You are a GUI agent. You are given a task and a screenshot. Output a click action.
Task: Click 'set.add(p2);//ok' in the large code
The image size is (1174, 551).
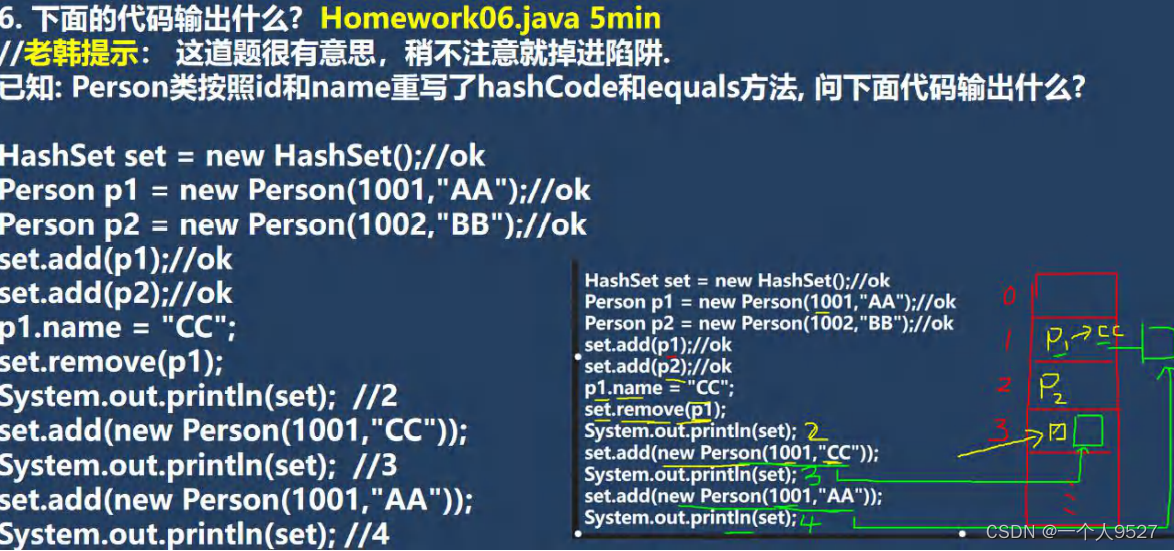(116, 293)
